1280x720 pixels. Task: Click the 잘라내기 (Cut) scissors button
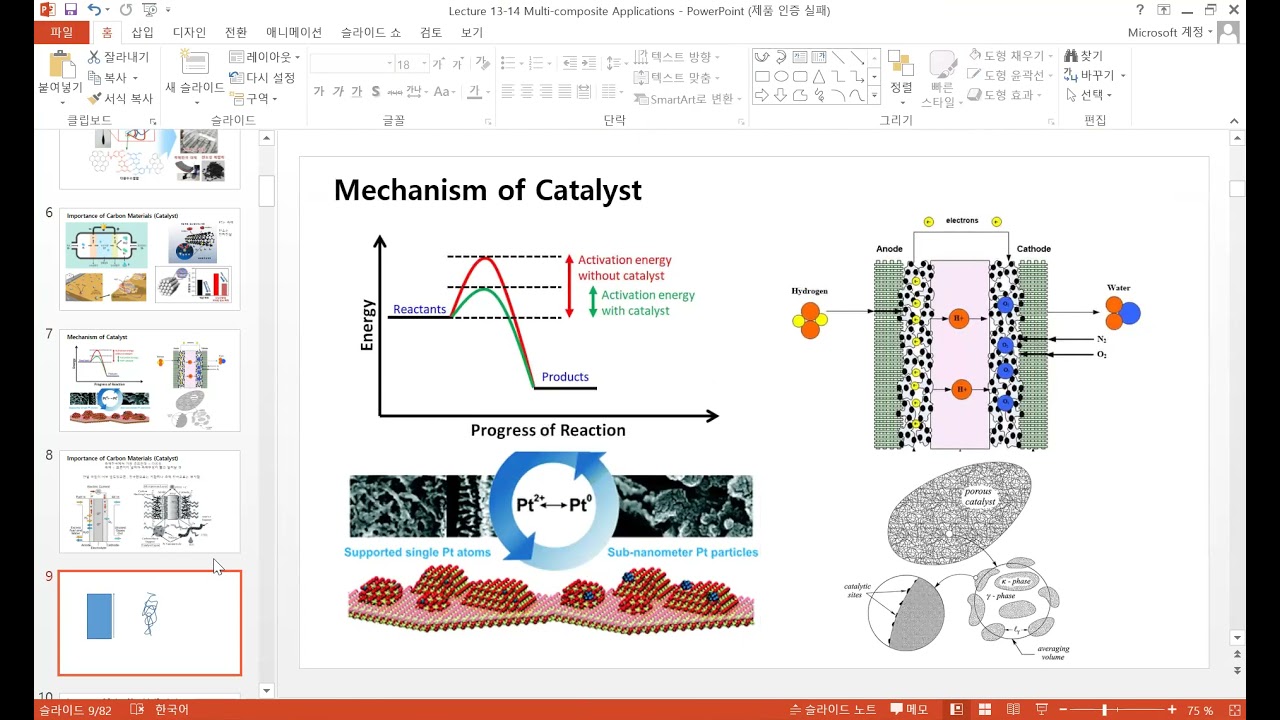[119, 57]
